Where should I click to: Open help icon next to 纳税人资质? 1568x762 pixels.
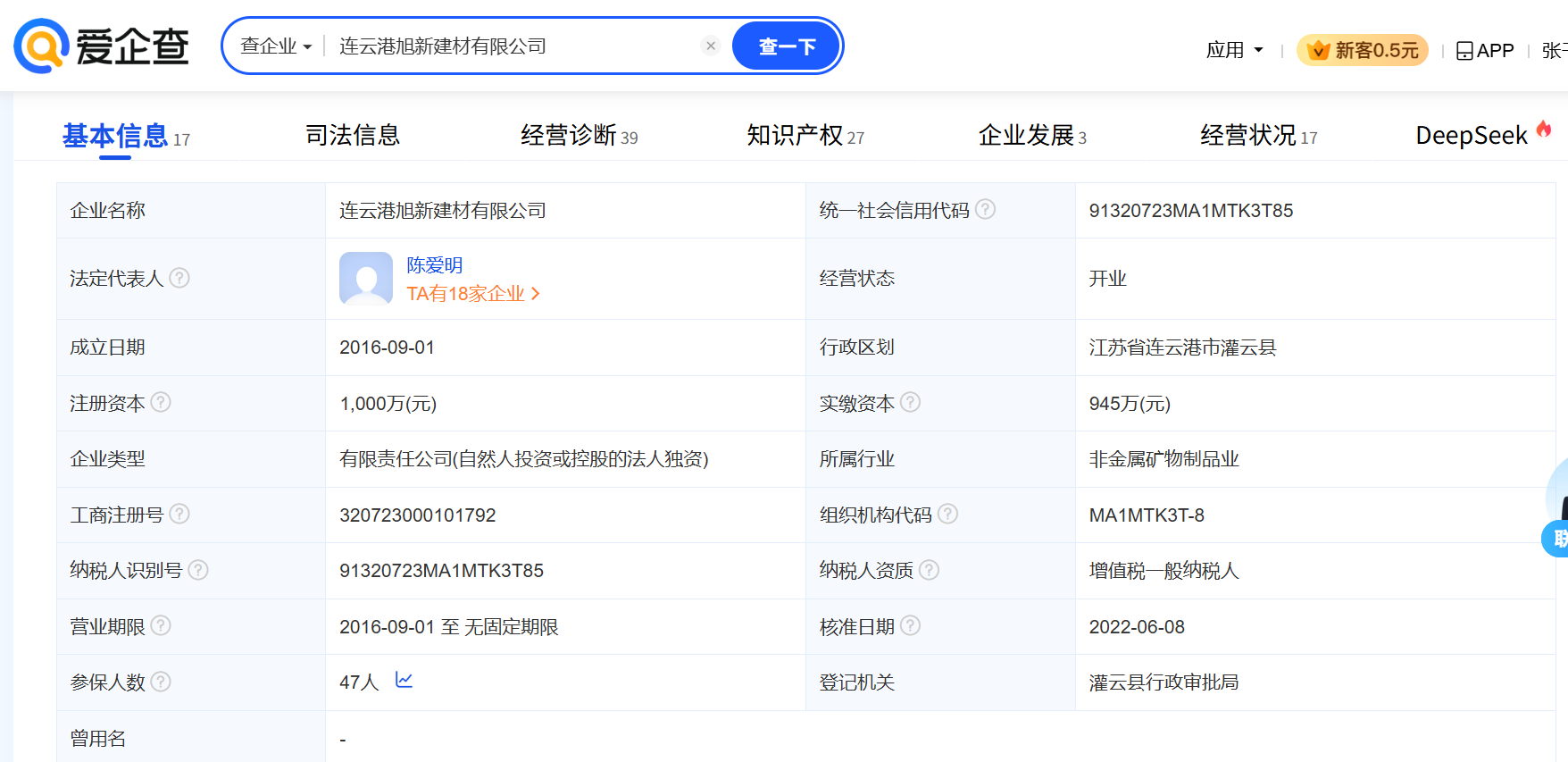[929, 569]
